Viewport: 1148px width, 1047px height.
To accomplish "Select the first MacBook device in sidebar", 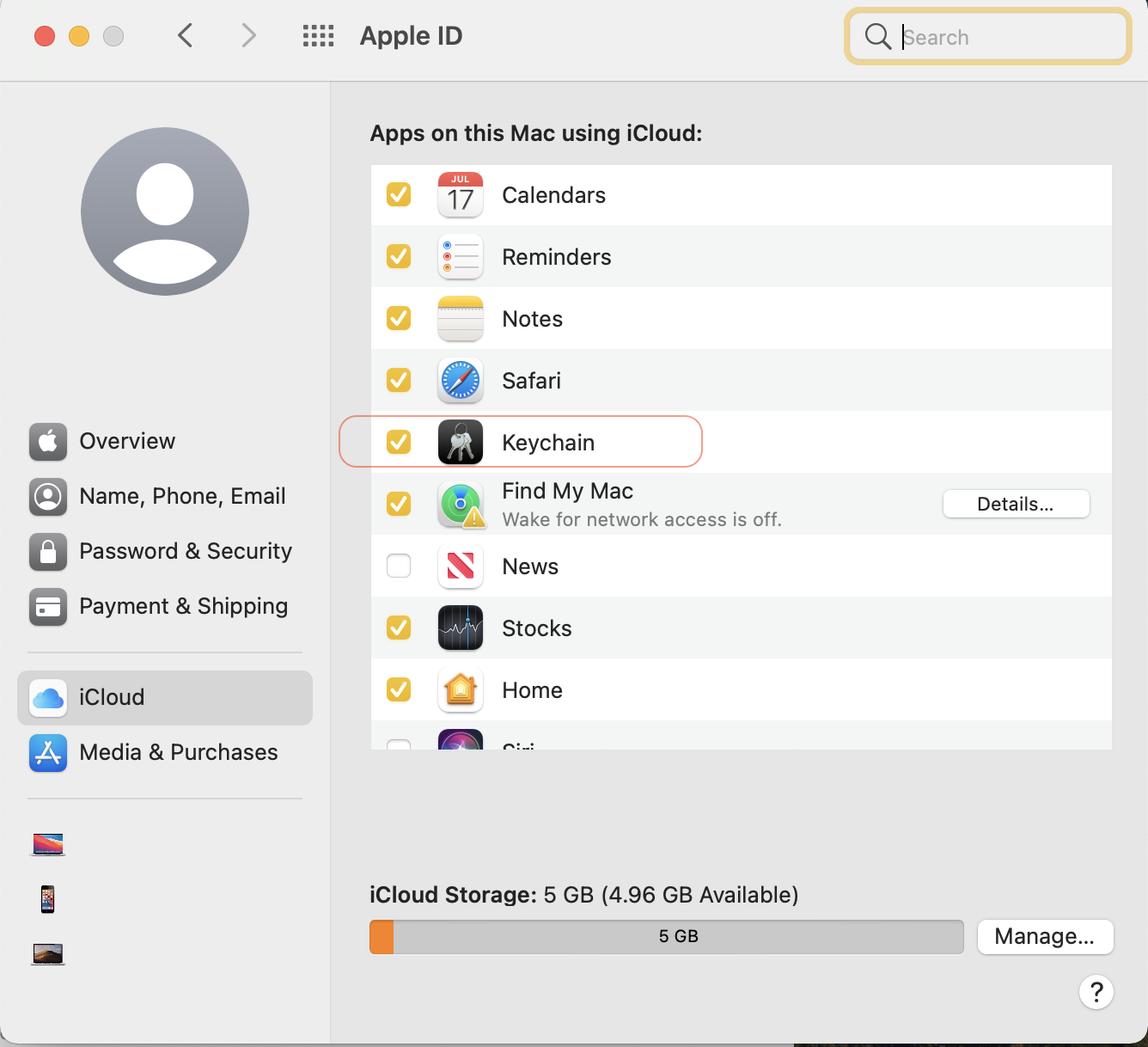I will tap(48, 844).
